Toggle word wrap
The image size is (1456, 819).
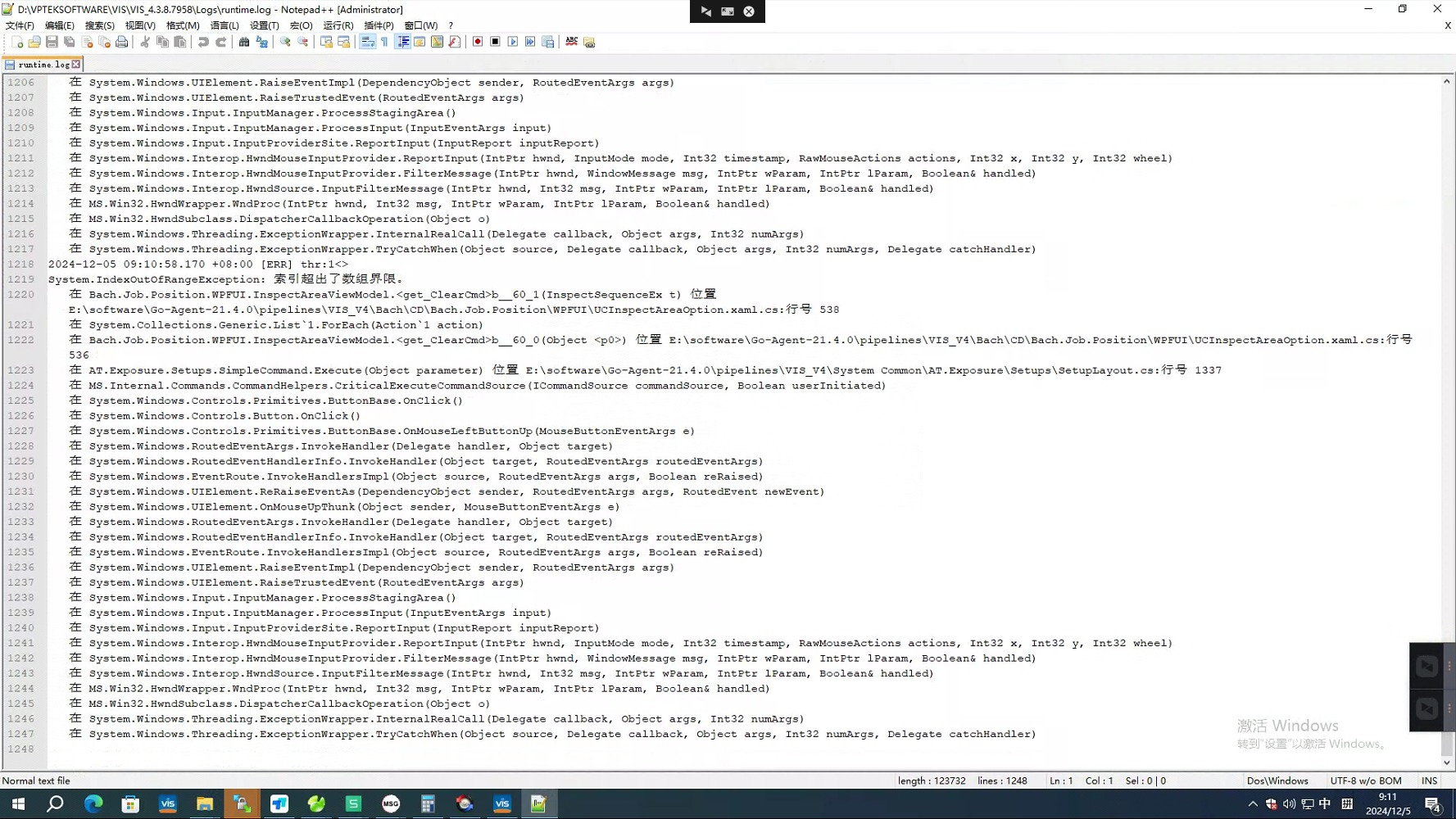point(367,42)
